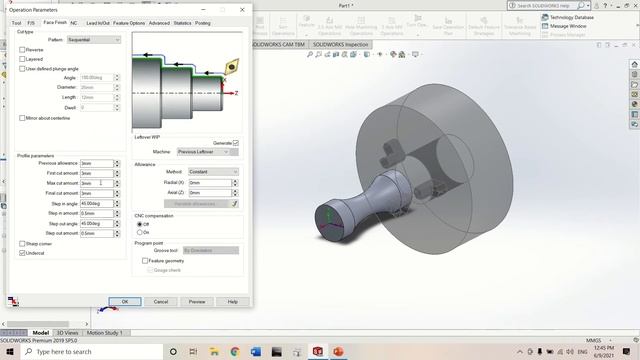Click the Zoom to Fit view icon

(310, 54)
